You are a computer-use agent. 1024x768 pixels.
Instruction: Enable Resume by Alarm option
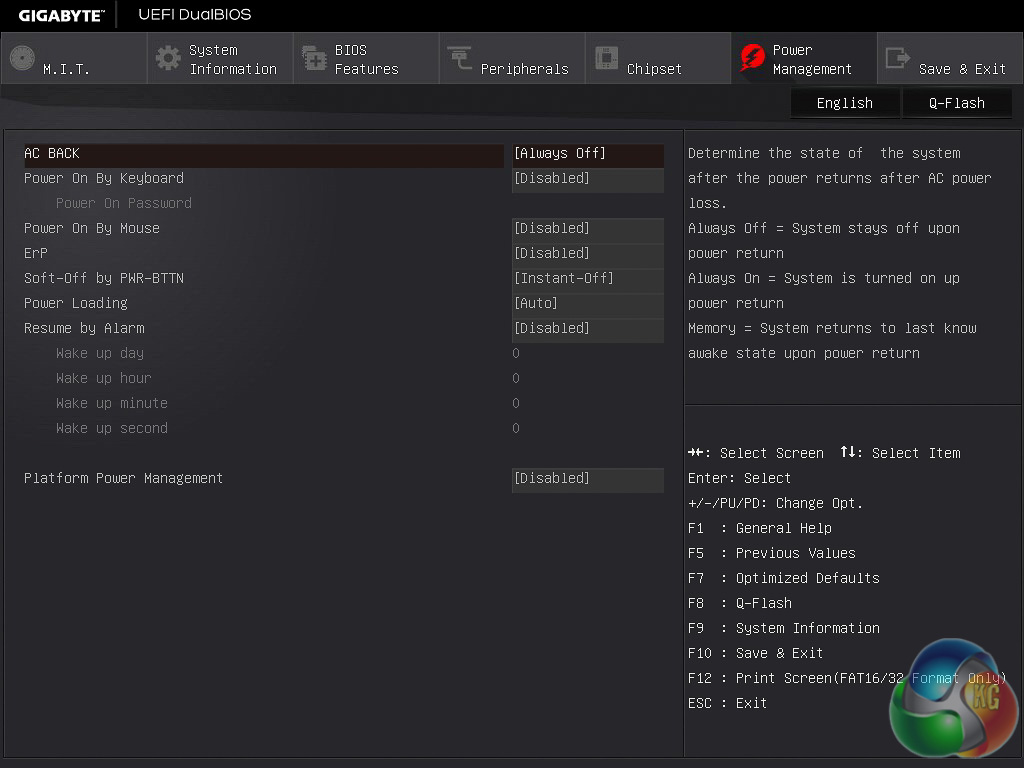[587, 329]
